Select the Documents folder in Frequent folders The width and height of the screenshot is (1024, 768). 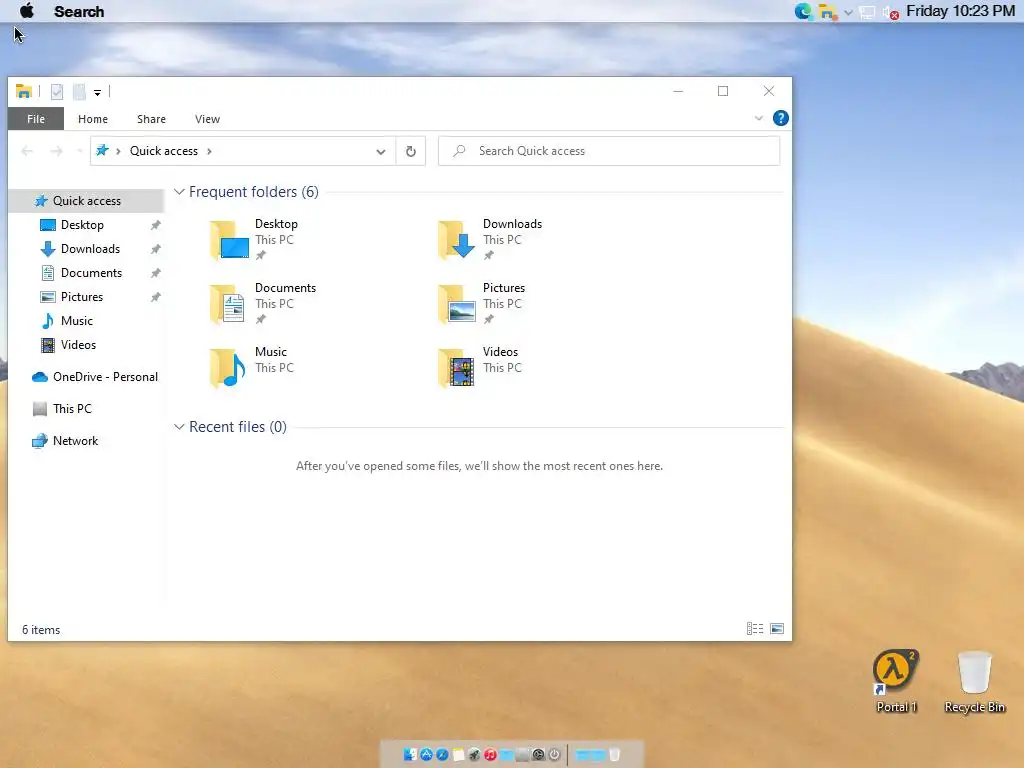click(263, 303)
